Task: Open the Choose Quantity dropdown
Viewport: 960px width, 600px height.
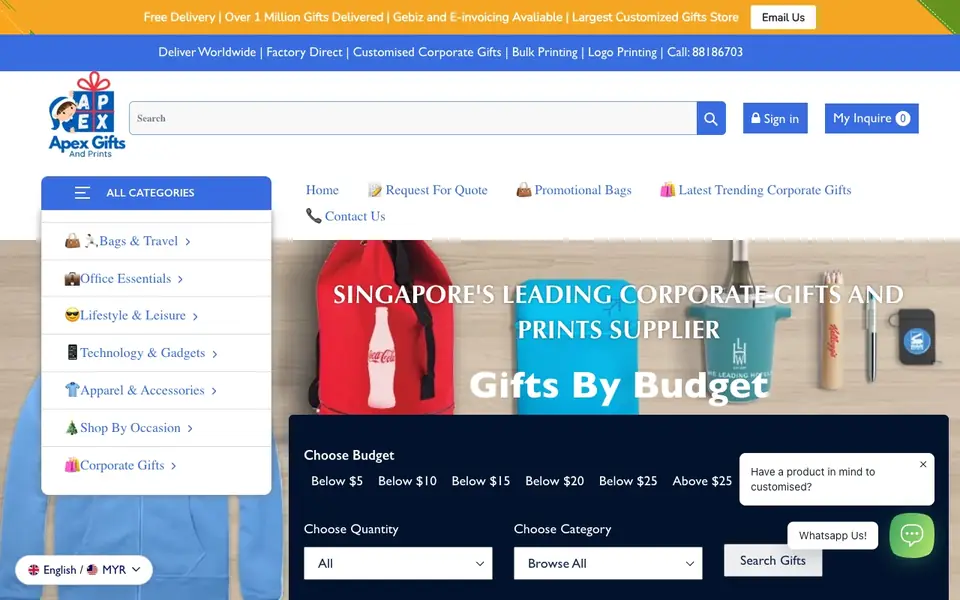Action: tap(398, 563)
